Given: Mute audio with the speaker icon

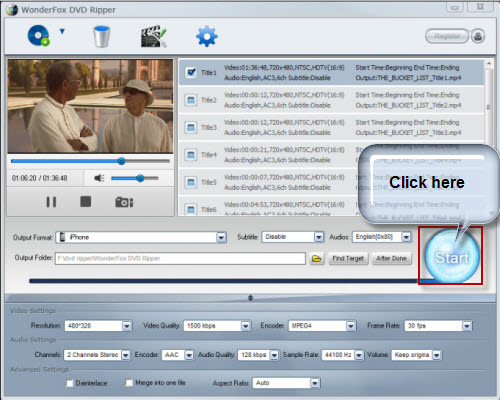Looking at the screenshot, I should [99, 178].
